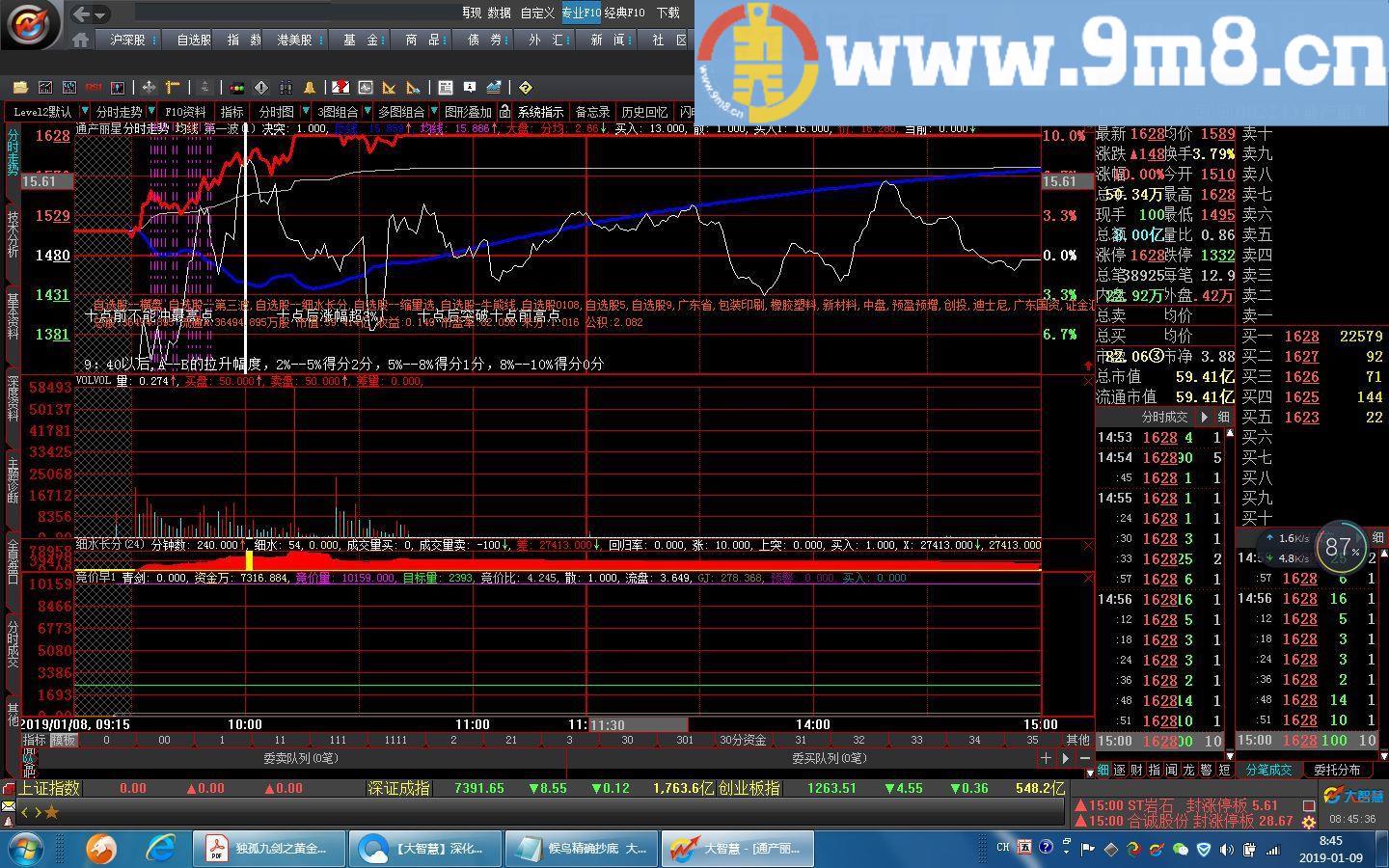
Task: Expand the 多图组合 dropdown arrow
Action: click(x=434, y=112)
